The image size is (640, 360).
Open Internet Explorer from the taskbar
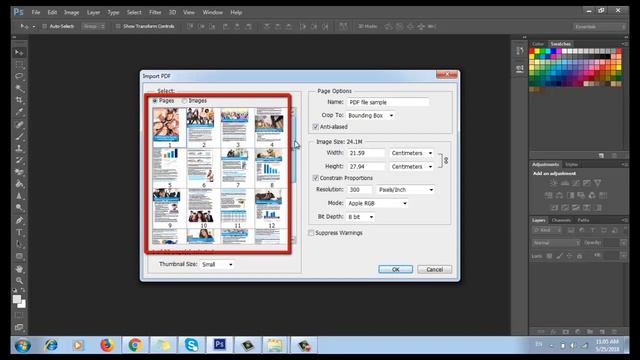click(51, 345)
